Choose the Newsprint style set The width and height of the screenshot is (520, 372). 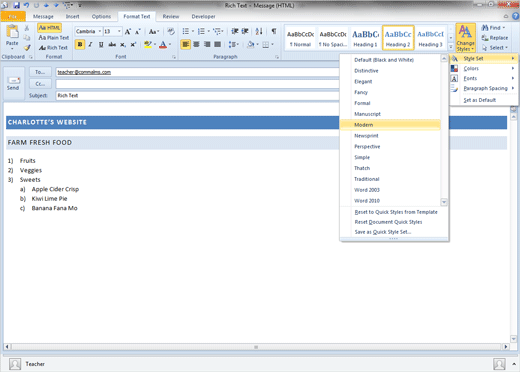[x=390, y=136]
